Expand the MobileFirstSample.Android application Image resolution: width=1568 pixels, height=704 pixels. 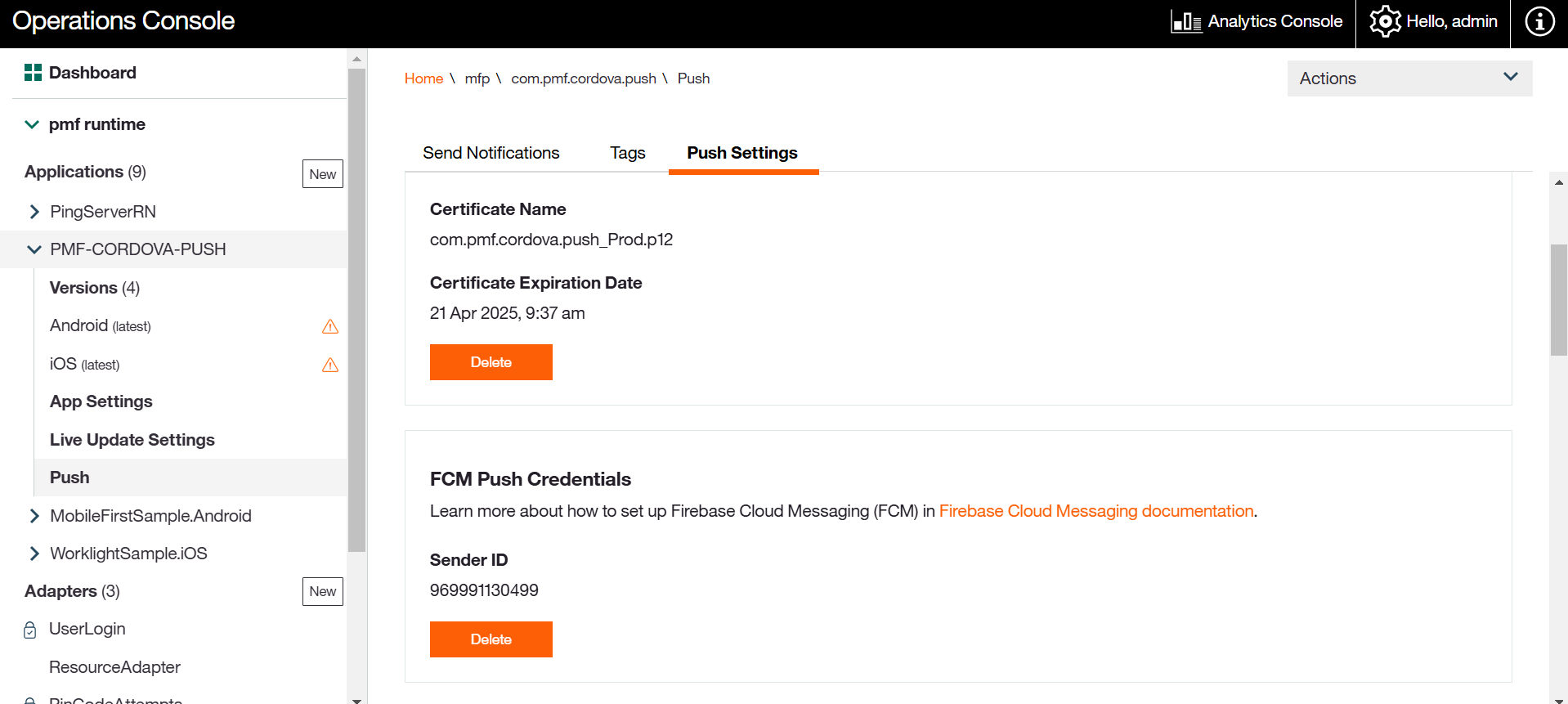point(34,516)
